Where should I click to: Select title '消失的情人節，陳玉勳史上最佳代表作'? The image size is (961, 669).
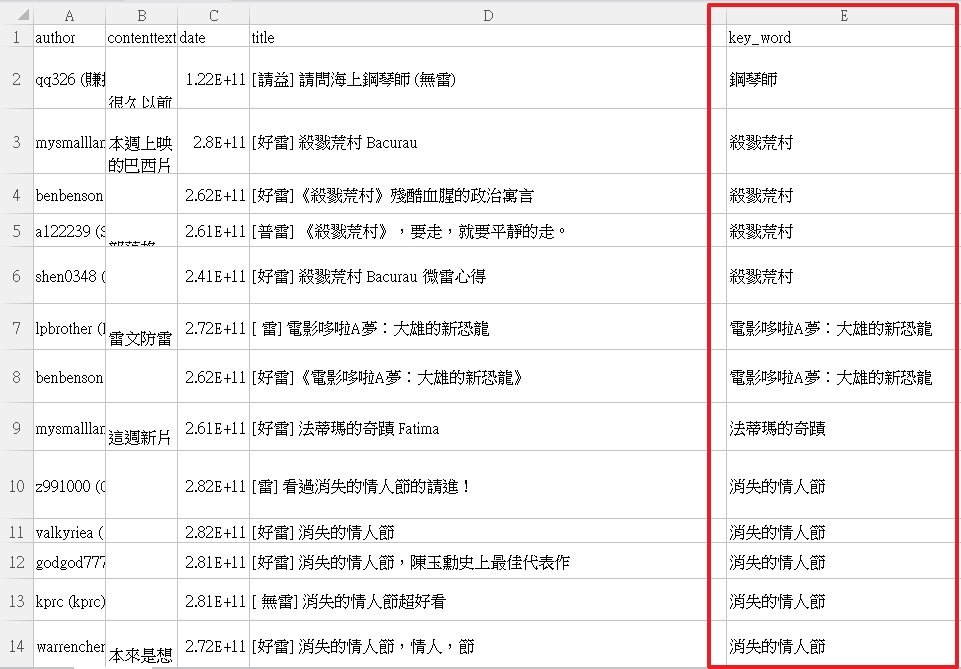pos(488,561)
